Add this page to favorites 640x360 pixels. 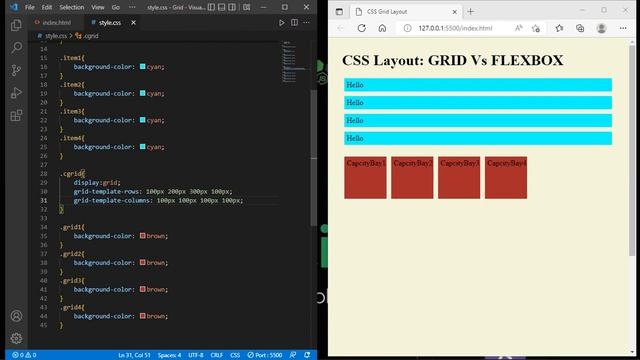click(x=536, y=28)
